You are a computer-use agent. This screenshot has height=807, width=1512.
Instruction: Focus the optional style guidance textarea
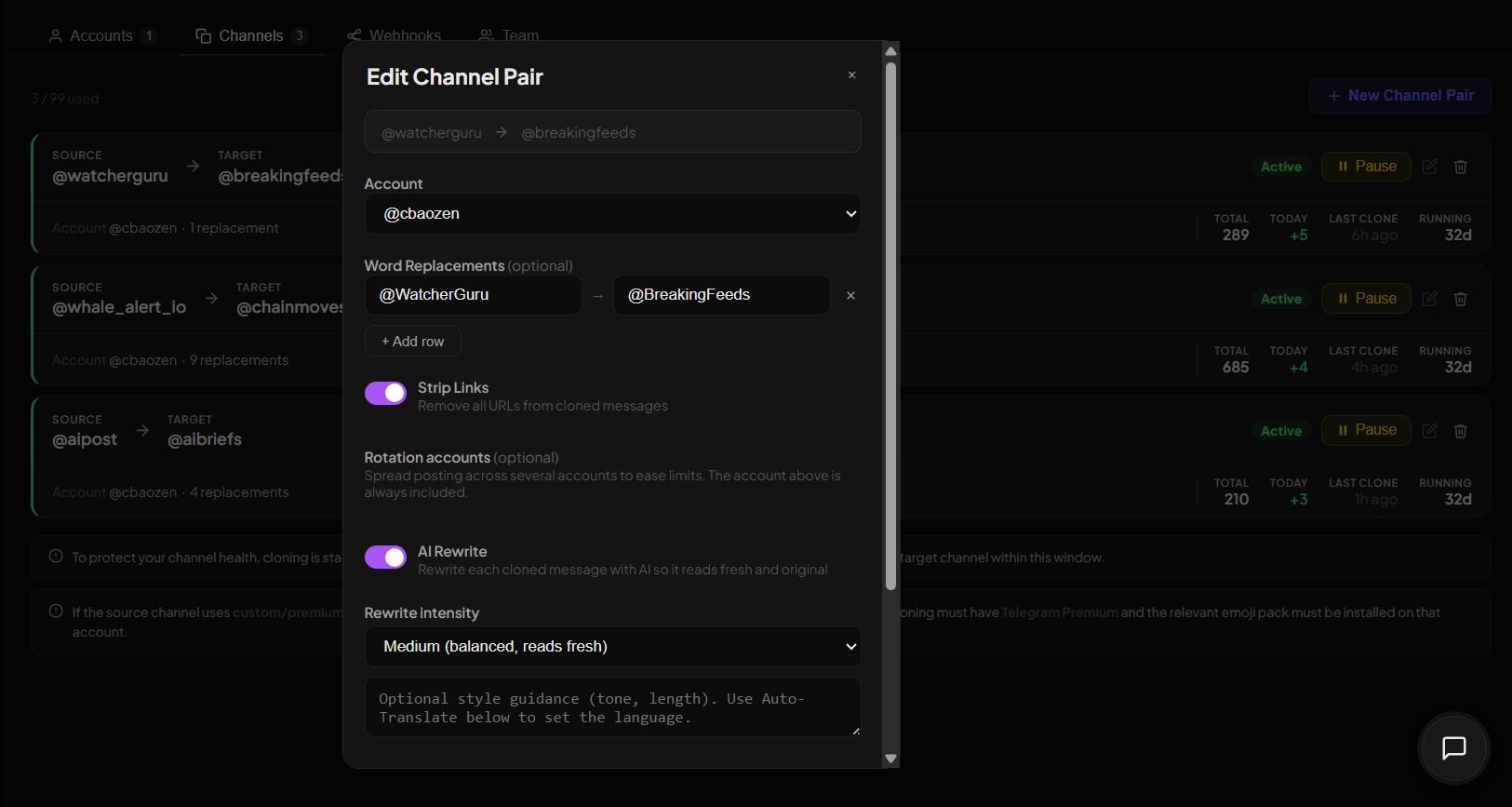tap(613, 707)
